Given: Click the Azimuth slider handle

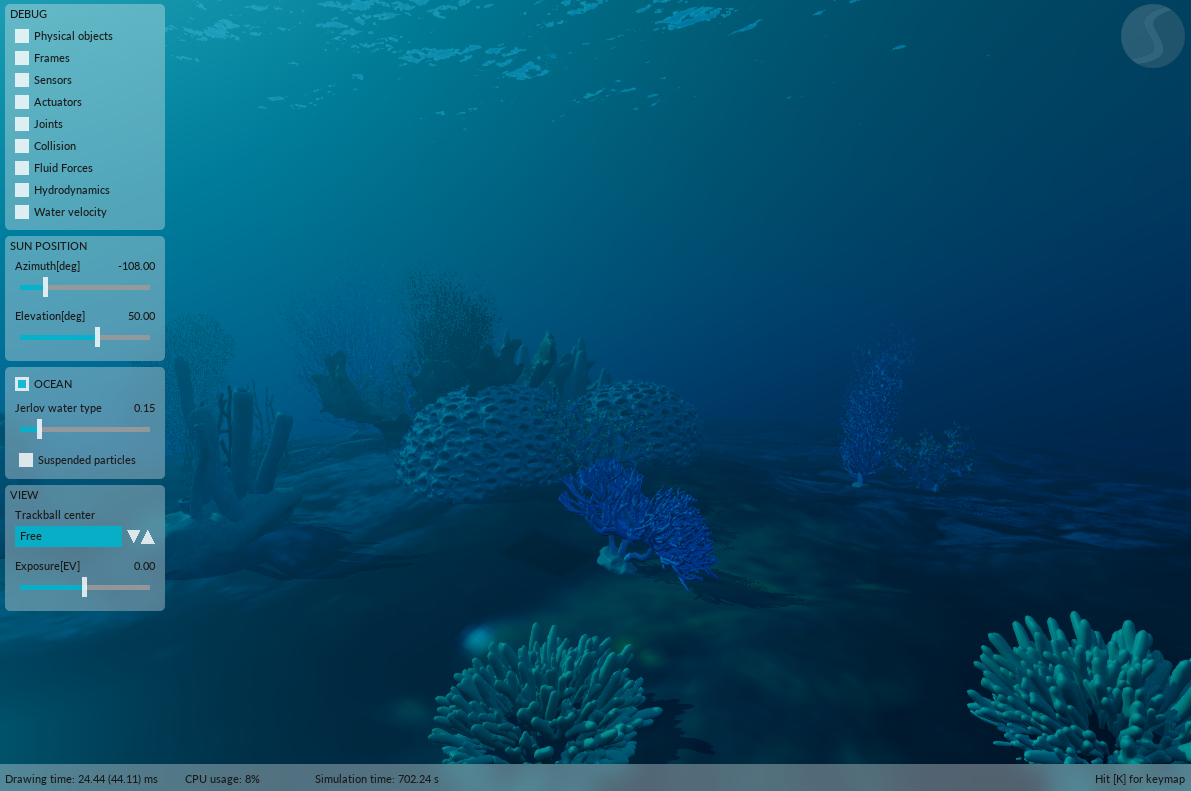Looking at the screenshot, I should pos(45,287).
